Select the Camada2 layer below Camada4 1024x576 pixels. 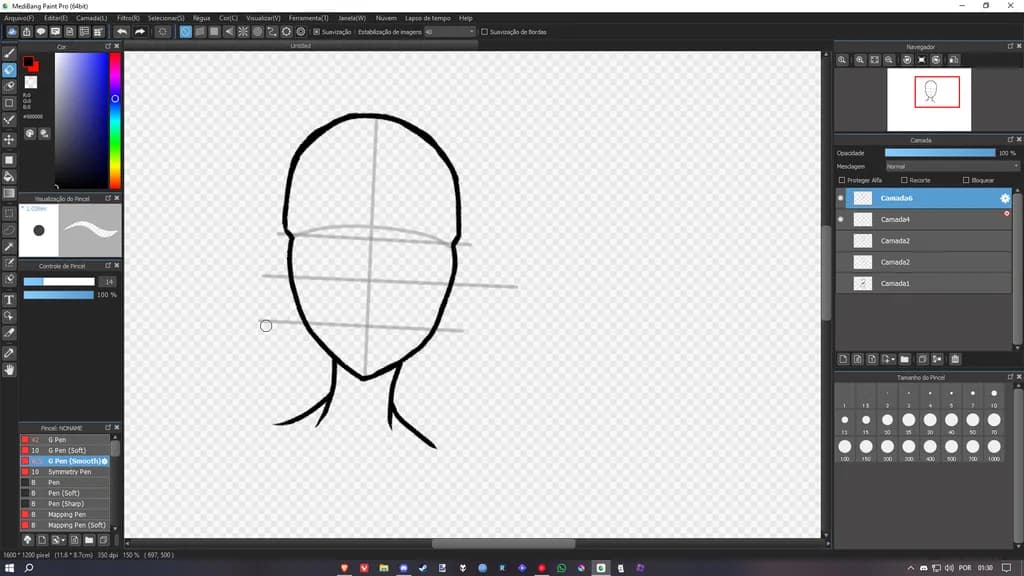[923, 241]
